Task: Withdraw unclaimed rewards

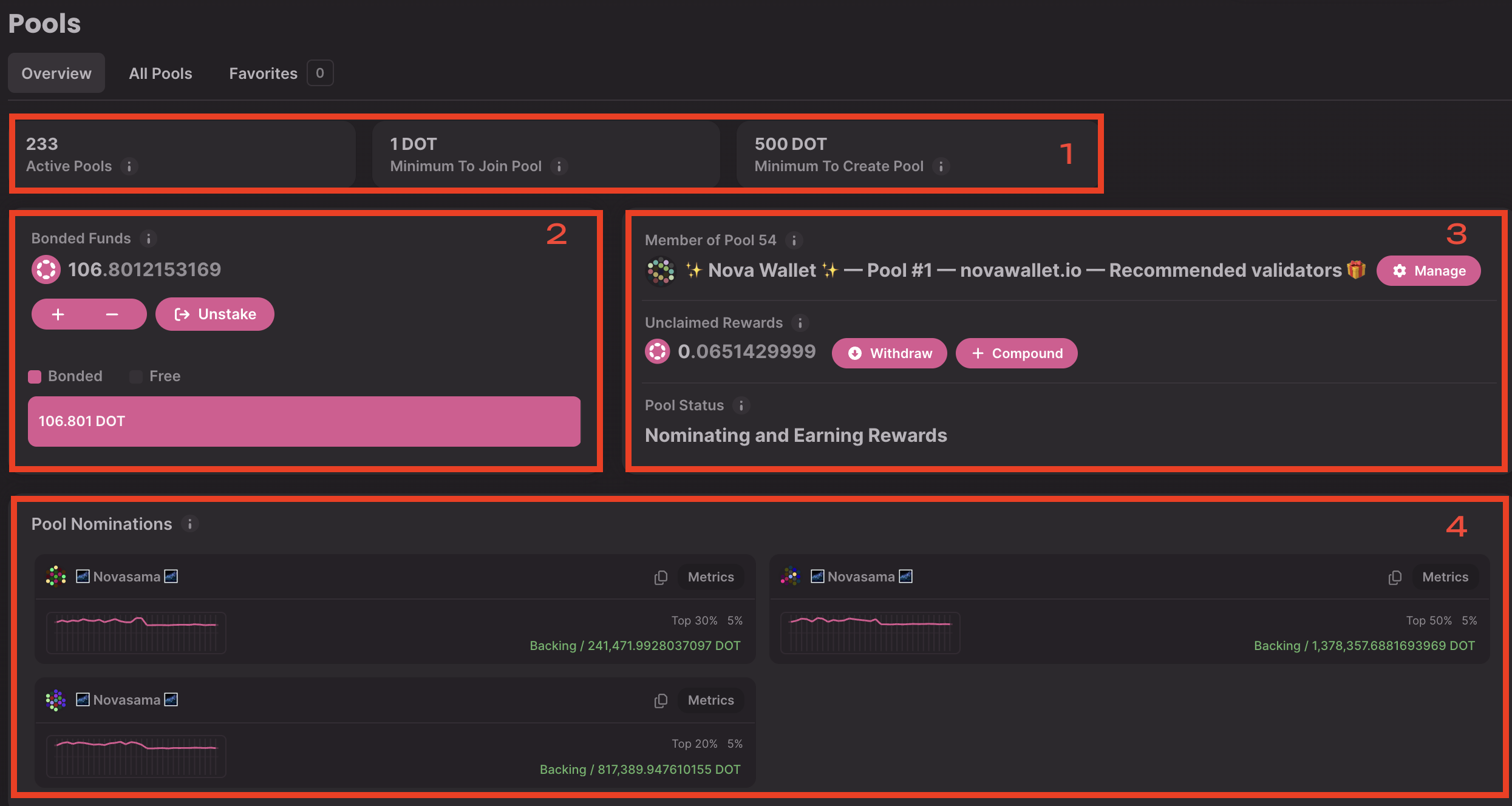Action: (890, 353)
